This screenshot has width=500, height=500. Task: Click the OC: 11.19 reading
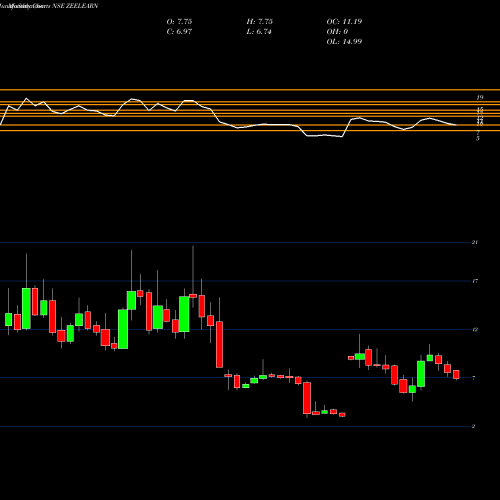point(344,22)
